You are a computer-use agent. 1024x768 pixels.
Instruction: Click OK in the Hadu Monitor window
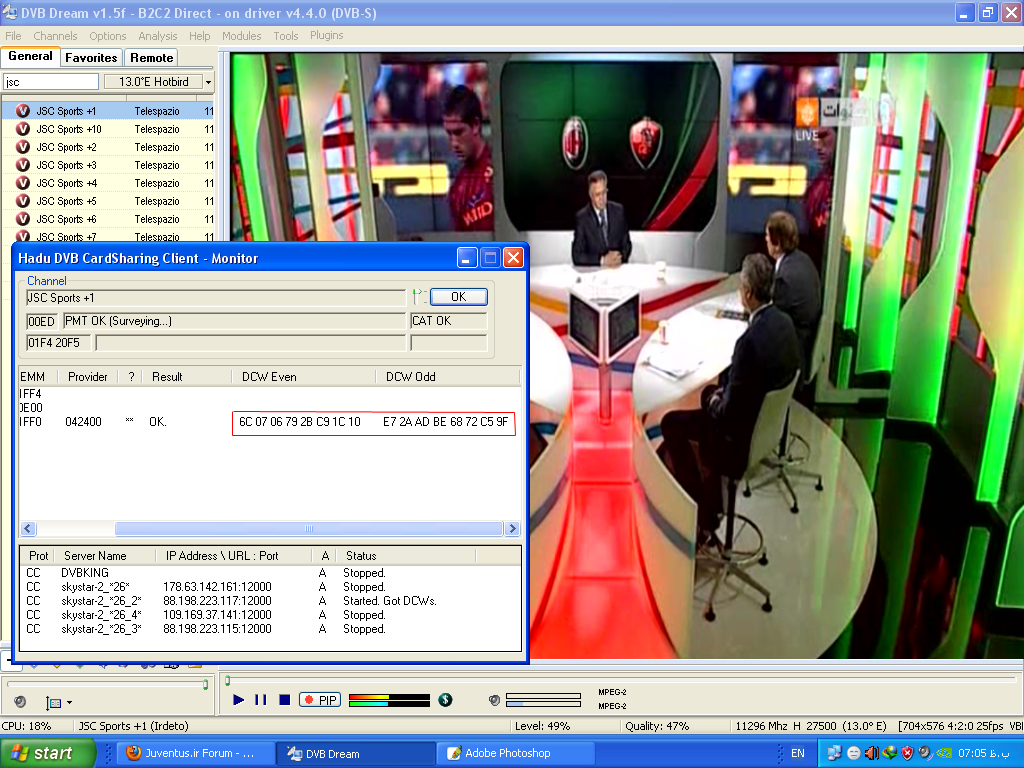pos(458,297)
